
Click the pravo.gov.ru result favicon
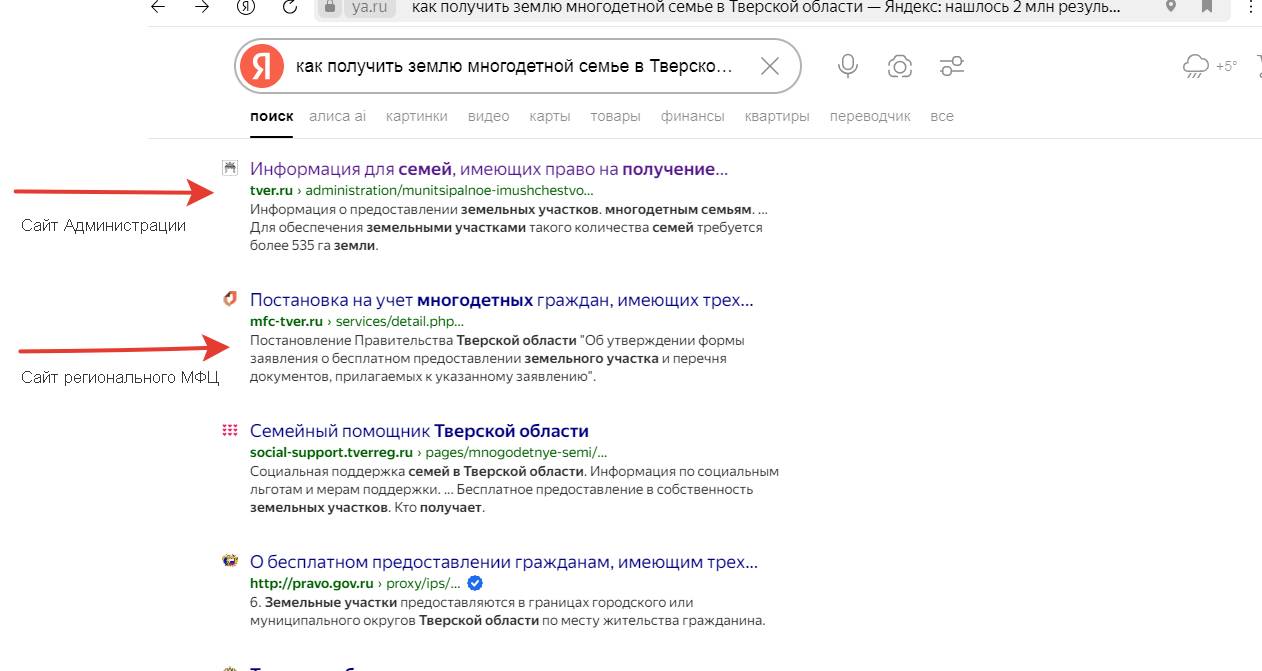pyautogui.click(x=230, y=561)
